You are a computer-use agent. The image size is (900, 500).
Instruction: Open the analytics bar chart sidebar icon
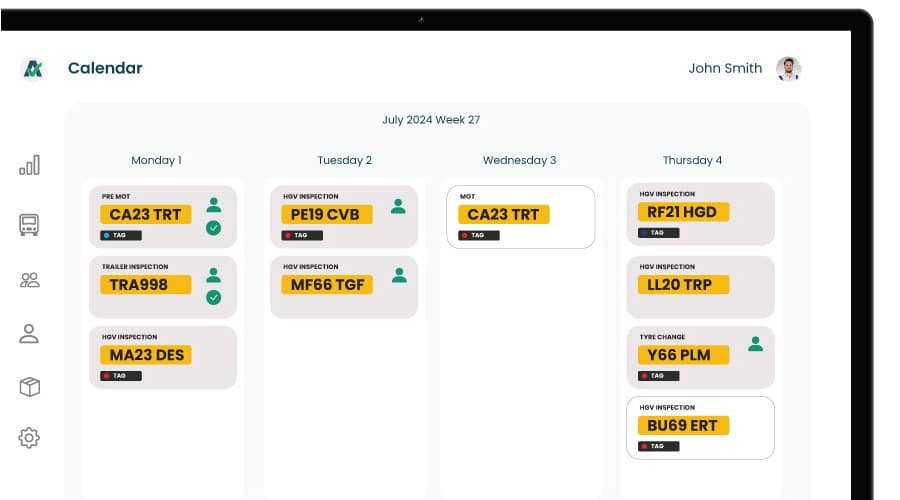point(29,165)
